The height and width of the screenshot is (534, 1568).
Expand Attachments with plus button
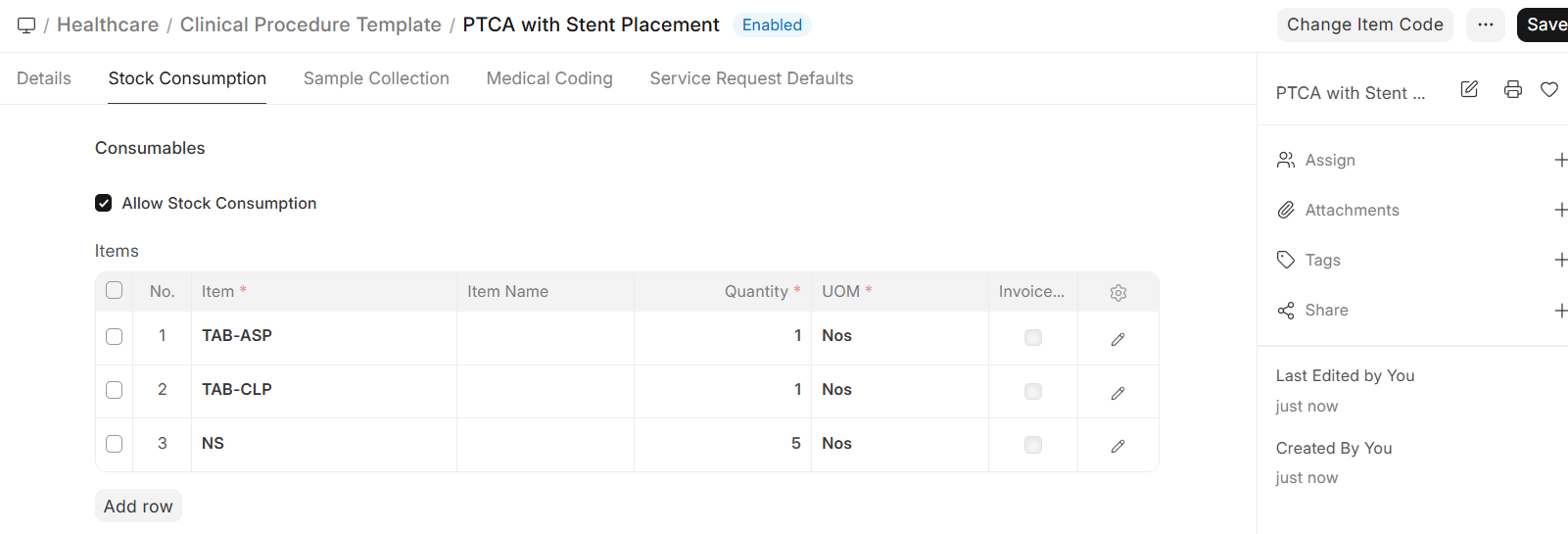pos(1559,210)
